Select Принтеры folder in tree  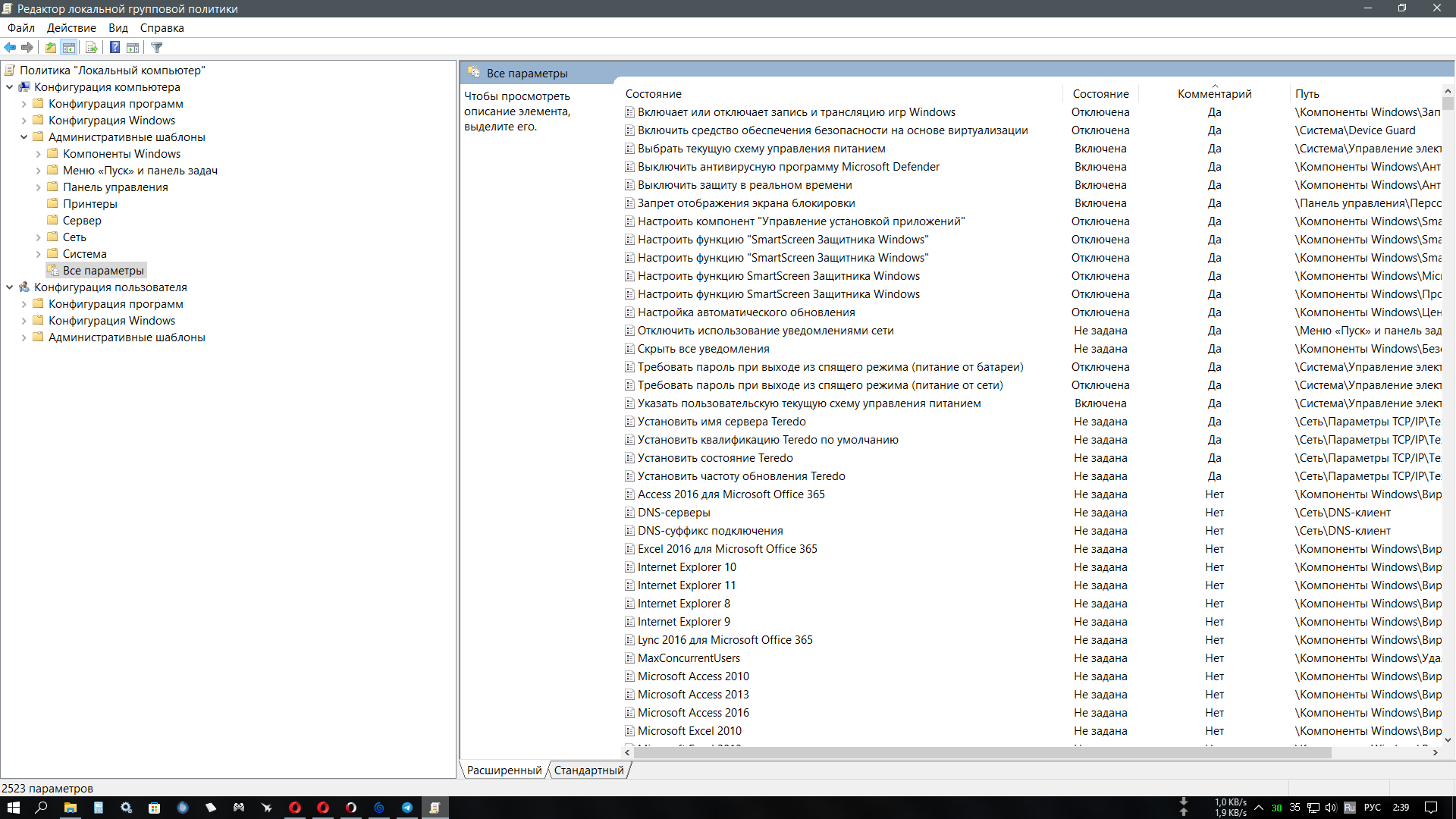point(89,204)
